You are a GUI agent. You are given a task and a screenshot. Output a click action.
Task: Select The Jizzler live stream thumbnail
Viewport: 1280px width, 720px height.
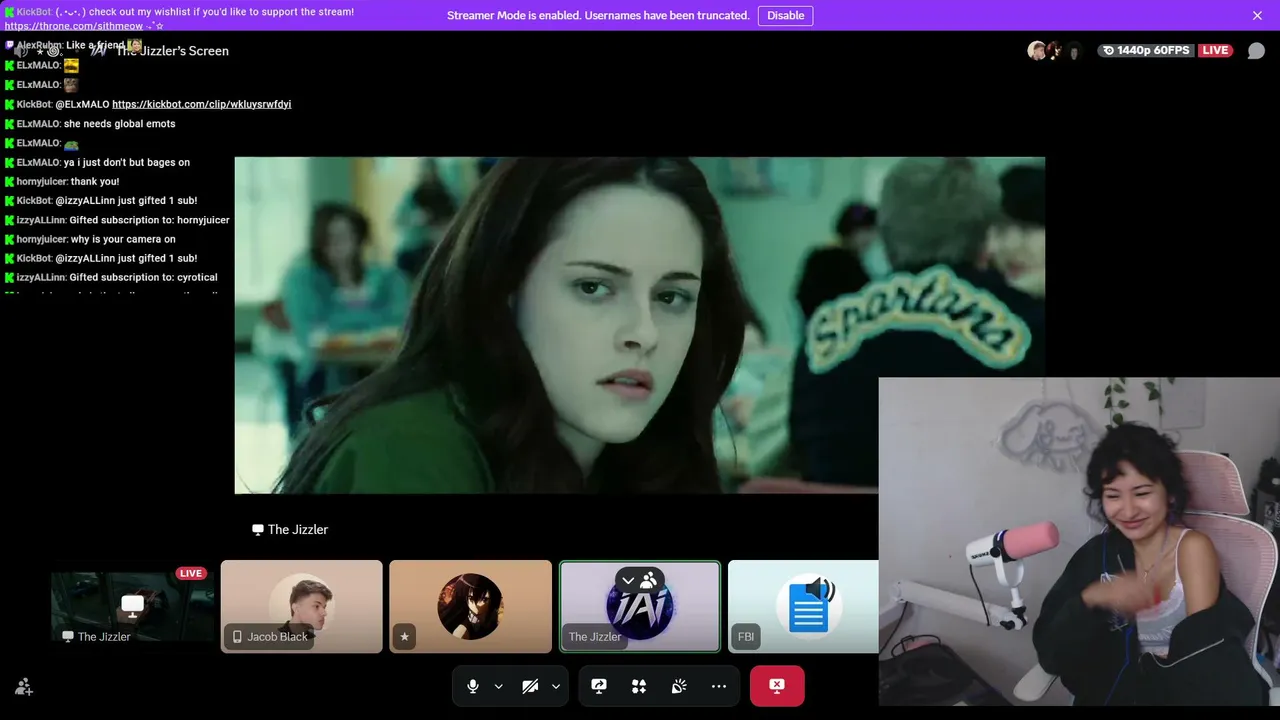click(133, 606)
